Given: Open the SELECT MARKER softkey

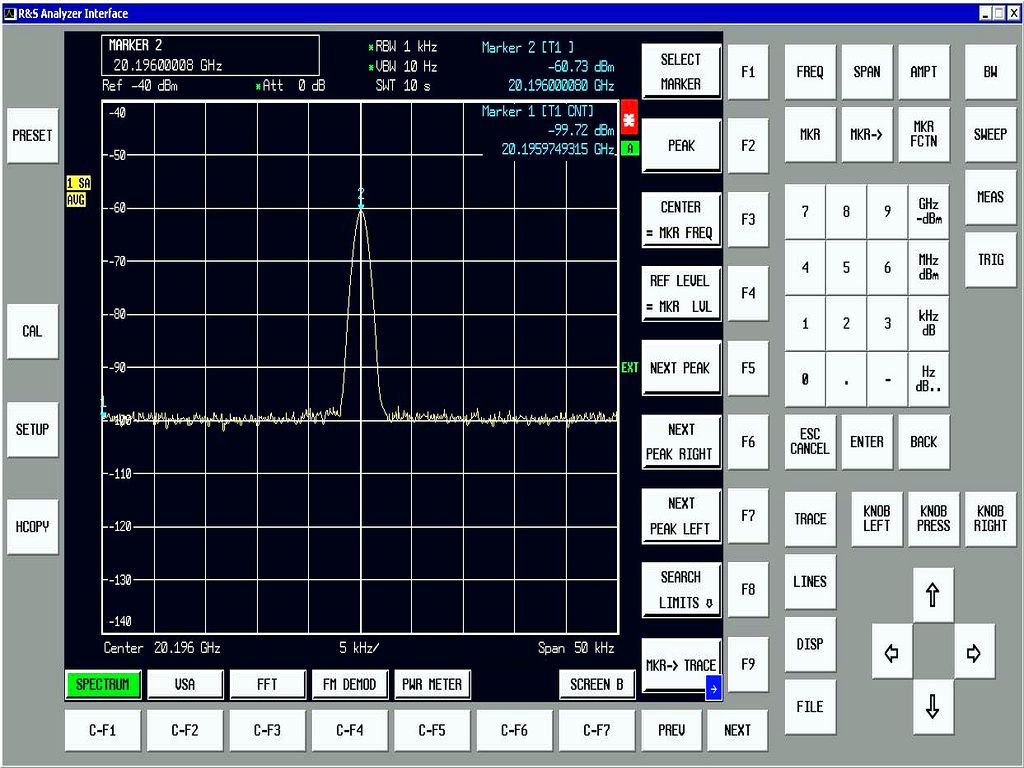Looking at the screenshot, I should (681, 72).
